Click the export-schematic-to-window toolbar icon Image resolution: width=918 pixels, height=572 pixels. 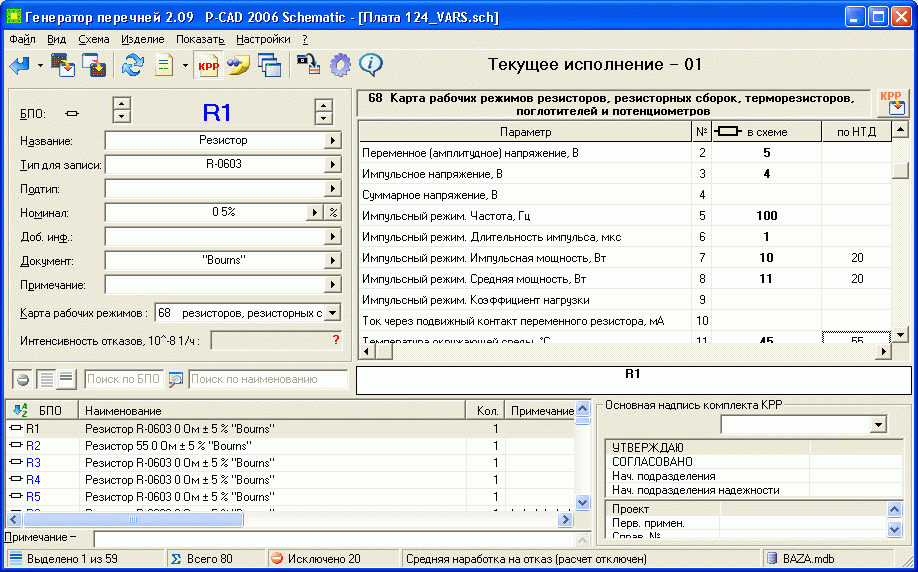[x=63, y=66]
